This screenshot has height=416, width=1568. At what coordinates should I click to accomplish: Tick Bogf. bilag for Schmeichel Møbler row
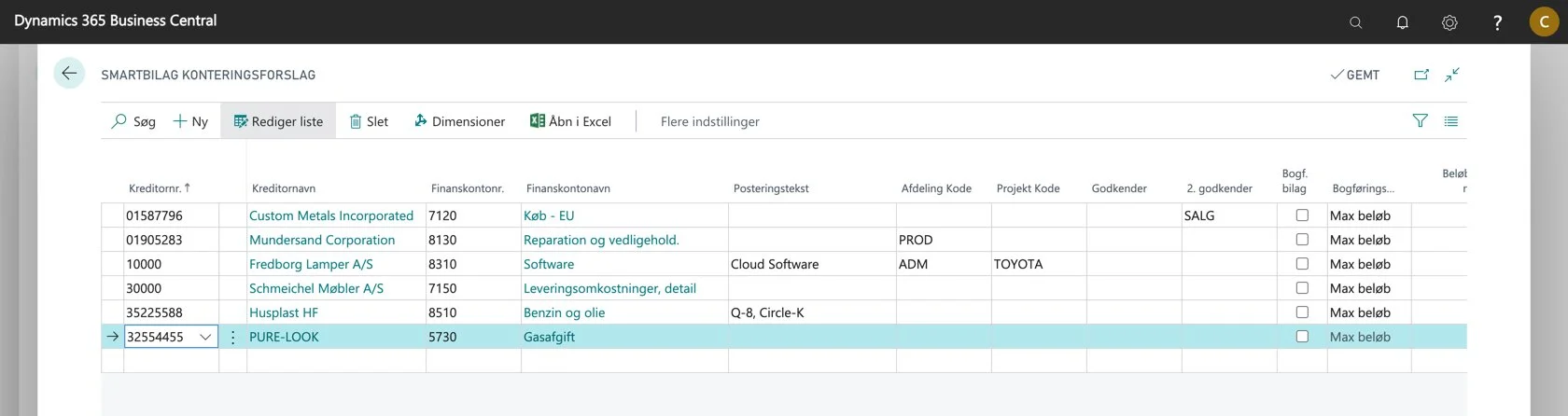coord(1302,288)
